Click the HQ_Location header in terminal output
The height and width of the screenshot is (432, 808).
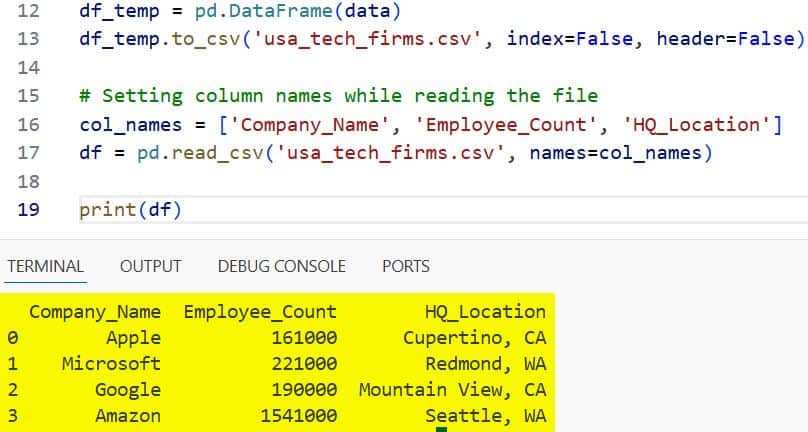pyautogui.click(x=485, y=312)
